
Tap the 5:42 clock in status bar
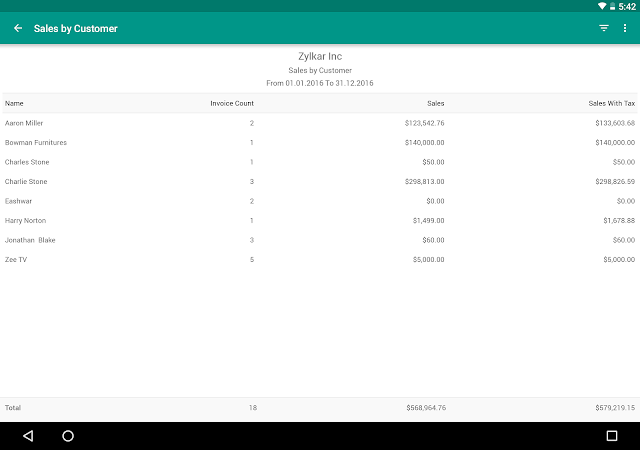point(627,6)
